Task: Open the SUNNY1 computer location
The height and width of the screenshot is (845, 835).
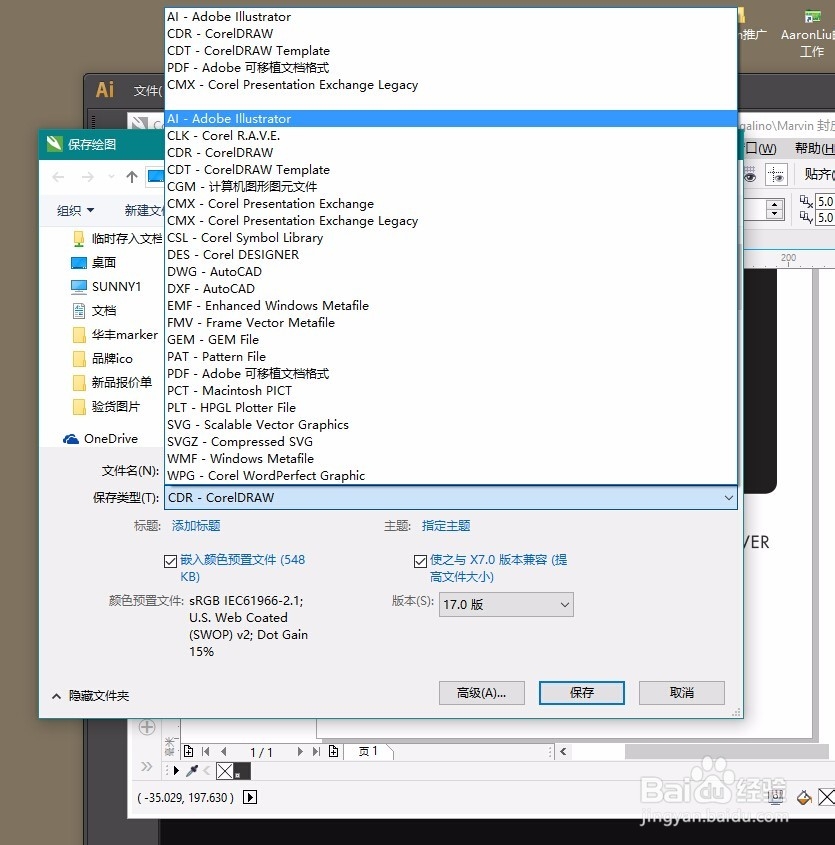Action: 106,287
